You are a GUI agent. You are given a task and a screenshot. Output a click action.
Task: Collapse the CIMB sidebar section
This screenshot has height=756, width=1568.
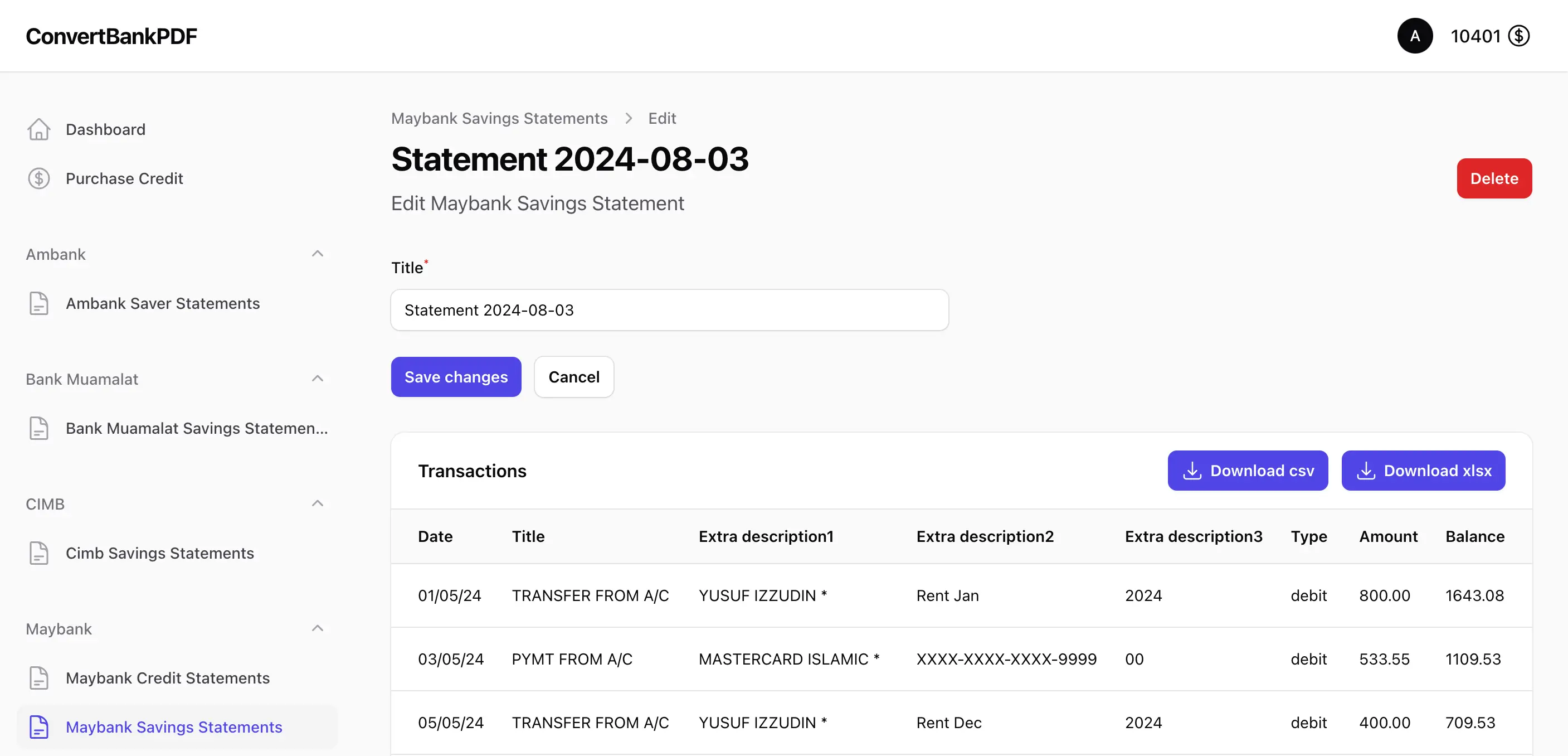(317, 504)
